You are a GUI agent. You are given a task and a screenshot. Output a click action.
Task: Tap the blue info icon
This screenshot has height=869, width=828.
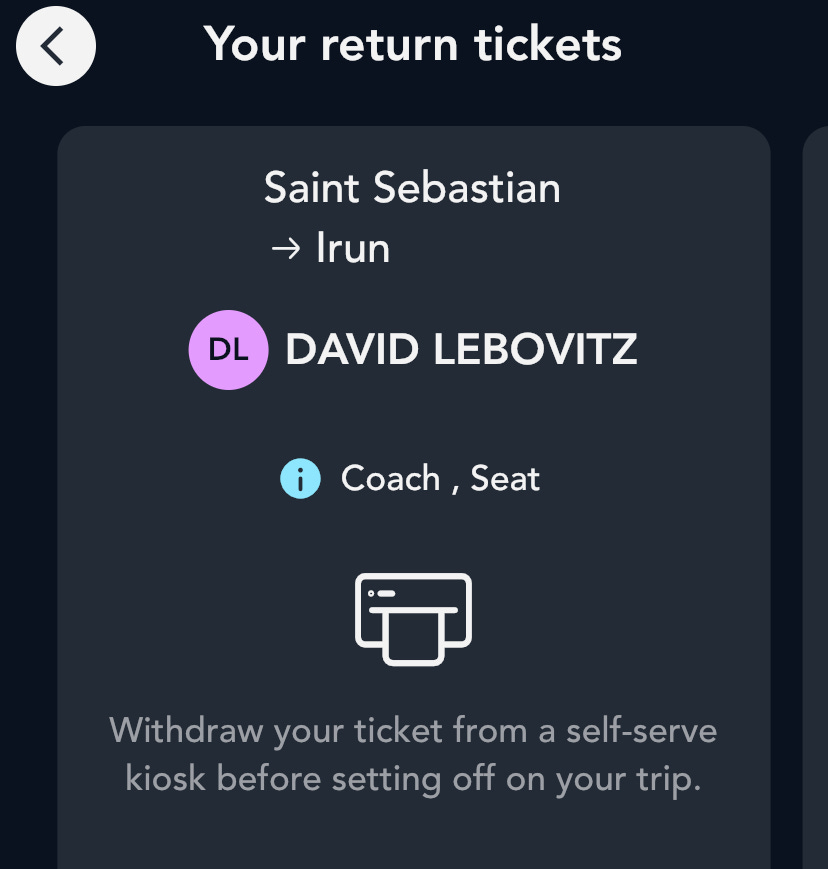coord(300,478)
